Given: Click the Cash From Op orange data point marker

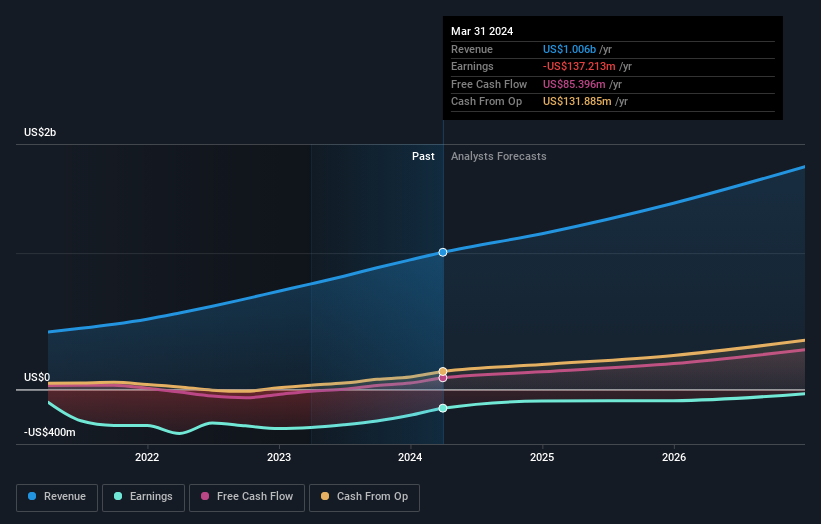Looking at the screenshot, I should point(443,371).
